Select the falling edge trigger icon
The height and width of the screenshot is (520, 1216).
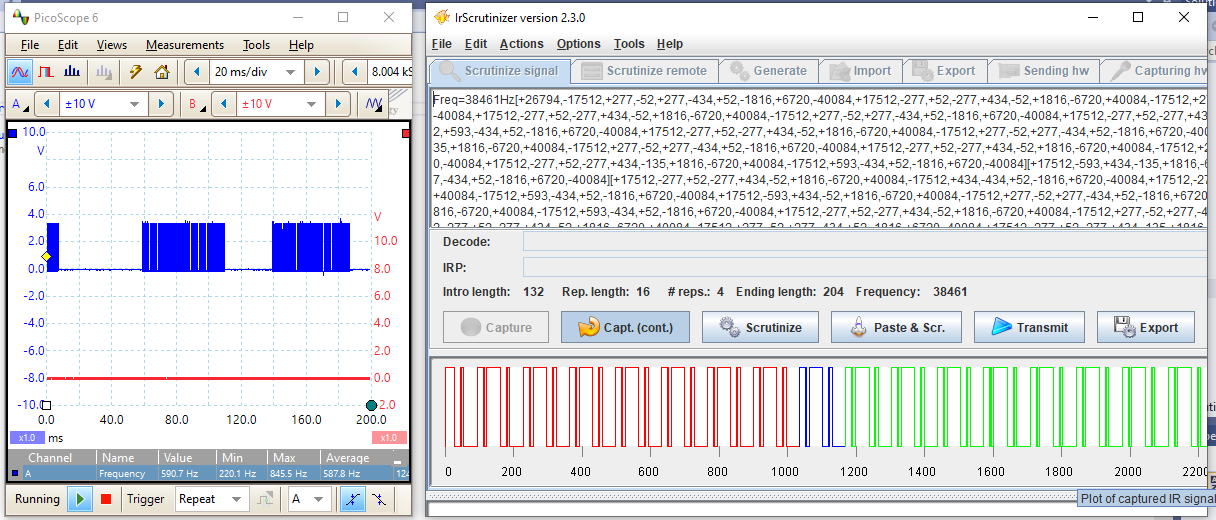coord(379,499)
